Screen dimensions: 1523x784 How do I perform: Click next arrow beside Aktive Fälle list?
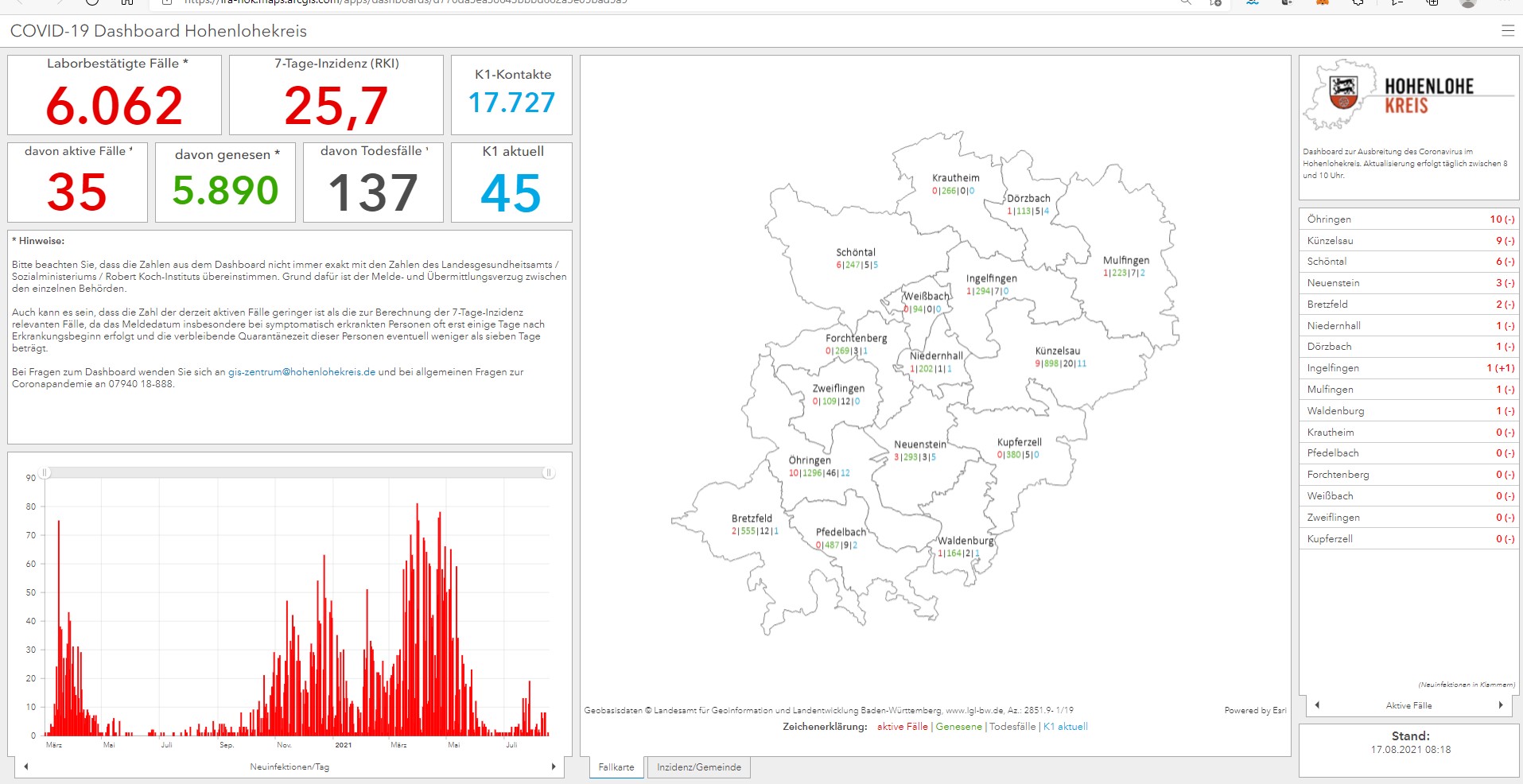point(1501,705)
